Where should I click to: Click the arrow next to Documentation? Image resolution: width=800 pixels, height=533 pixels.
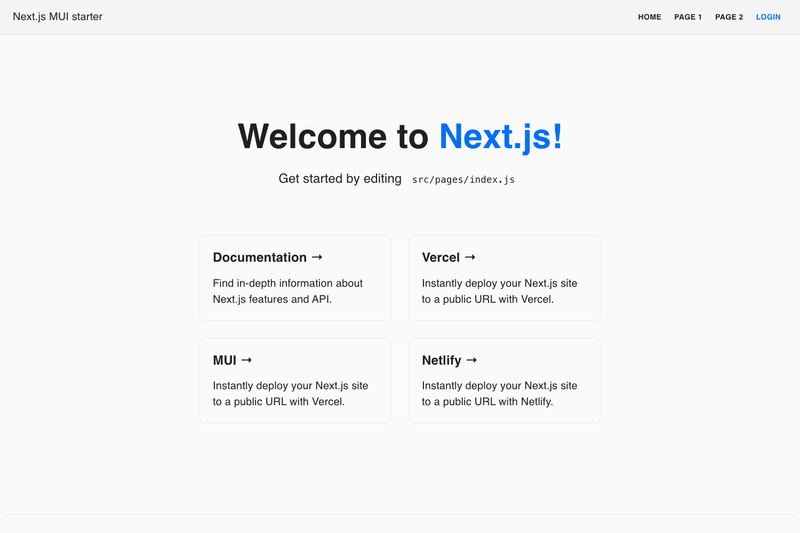317,257
